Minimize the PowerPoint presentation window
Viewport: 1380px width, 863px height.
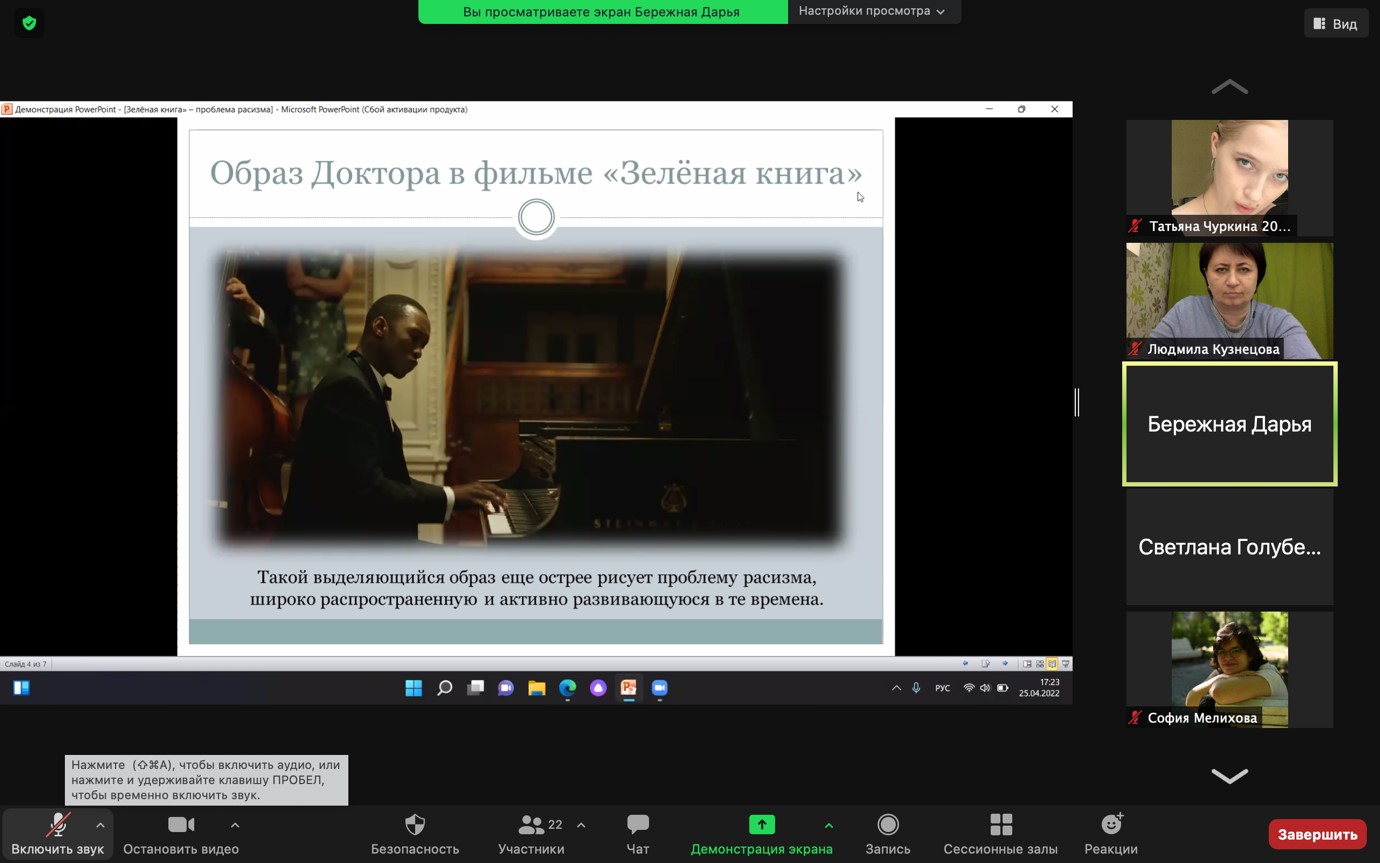(x=989, y=109)
